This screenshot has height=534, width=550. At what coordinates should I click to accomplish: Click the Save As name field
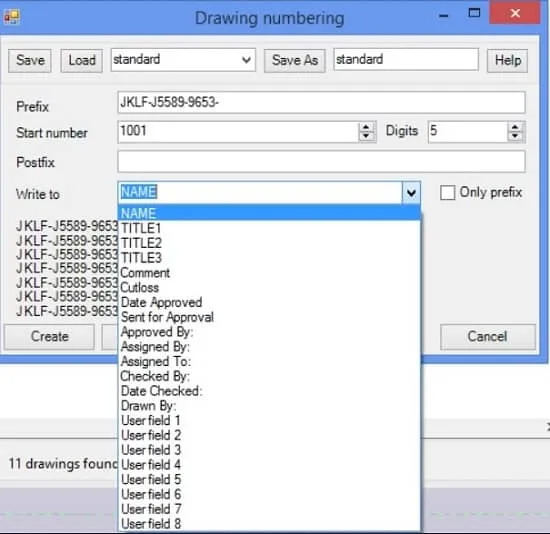pos(406,59)
